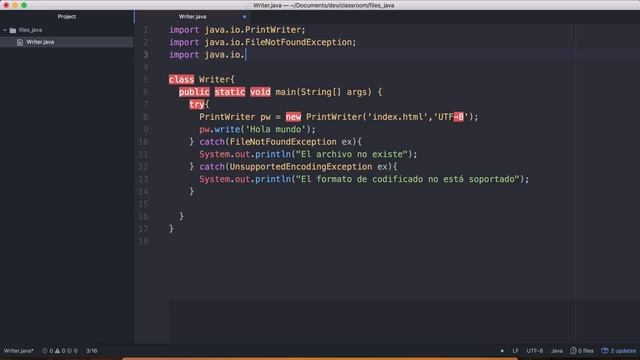Click the highlighted 'class' keyword
This screenshot has height=360, width=640.
pos(181,80)
